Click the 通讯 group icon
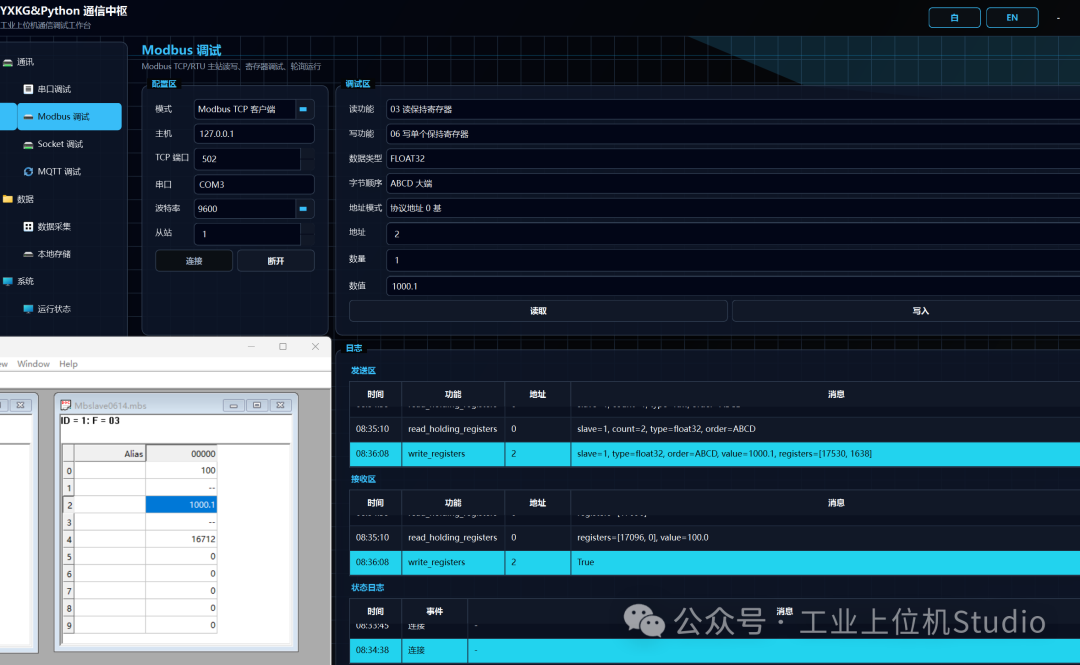Image resolution: width=1080 pixels, height=665 pixels. [8, 62]
